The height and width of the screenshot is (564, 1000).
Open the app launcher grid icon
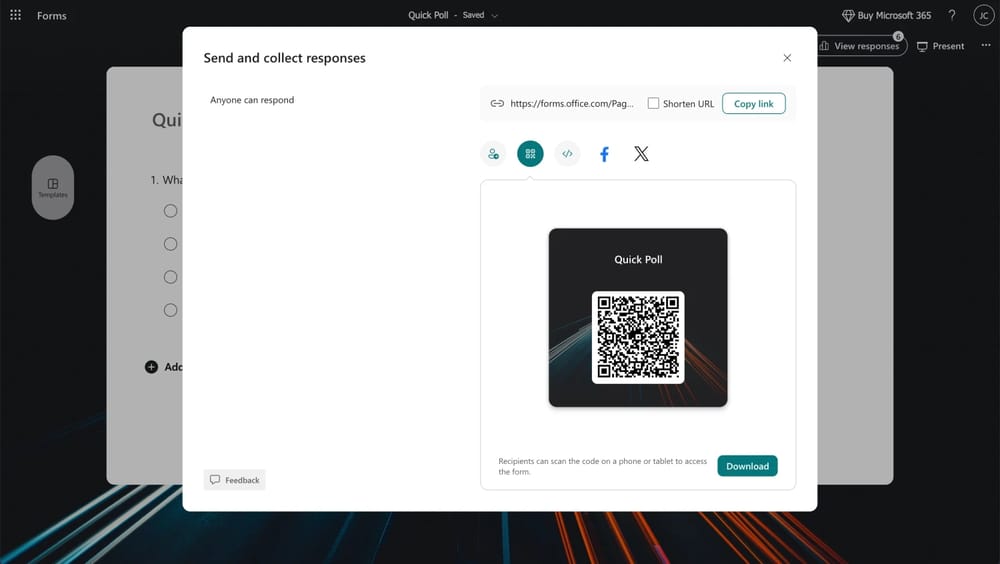[x=15, y=15]
